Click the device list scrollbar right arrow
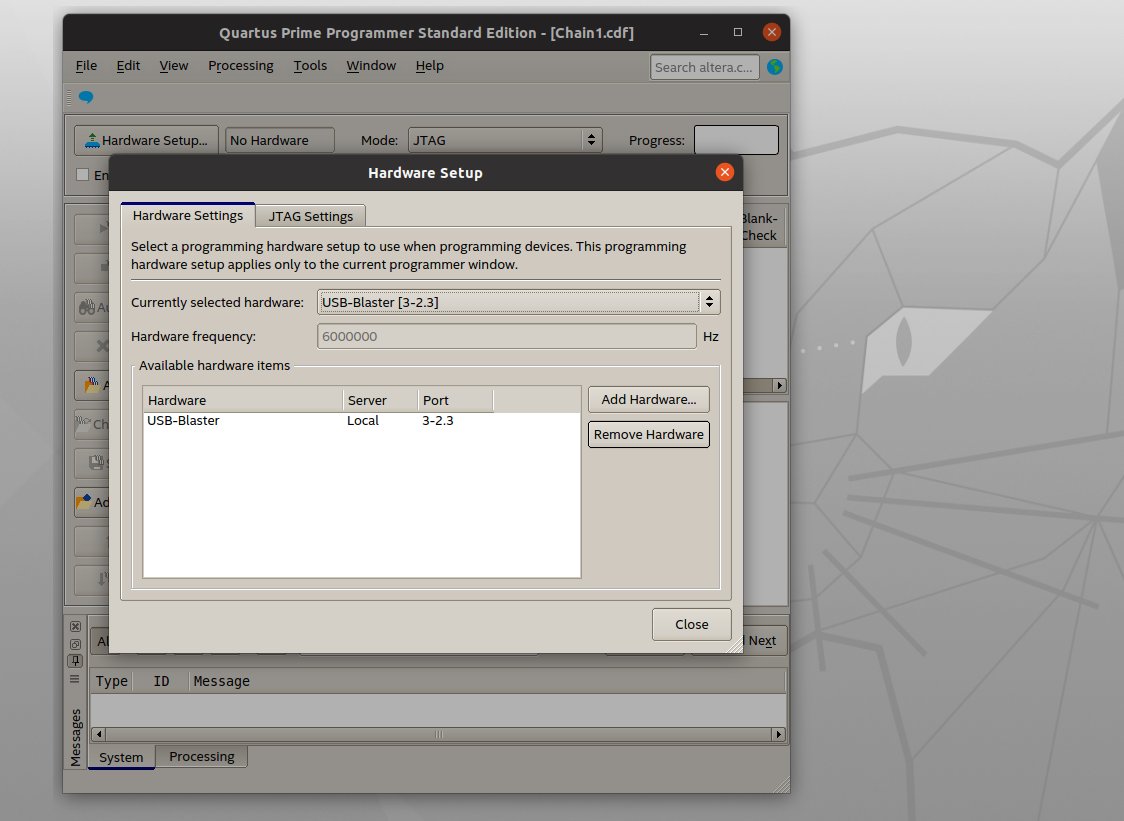The width and height of the screenshot is (1124, 821). click(779, 385)
